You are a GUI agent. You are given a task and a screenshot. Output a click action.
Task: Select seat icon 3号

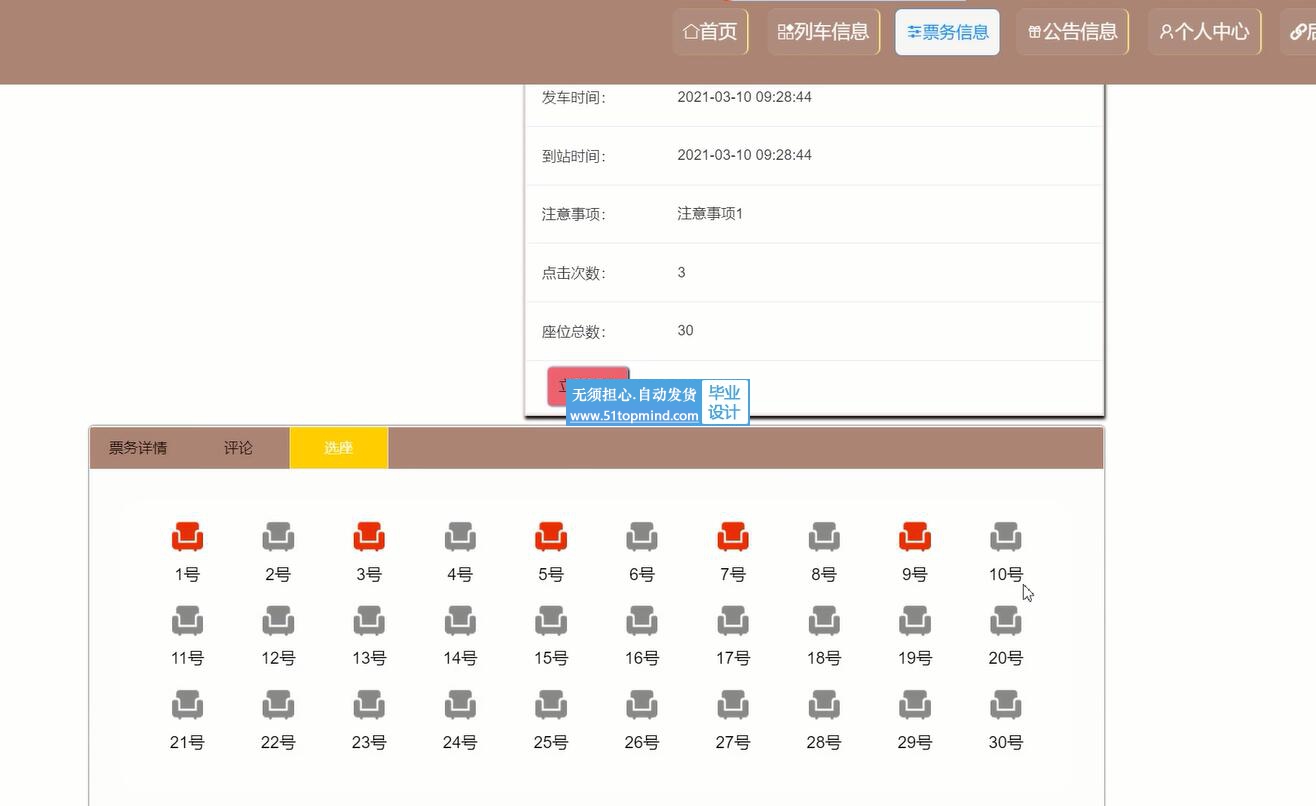point(369,537)
